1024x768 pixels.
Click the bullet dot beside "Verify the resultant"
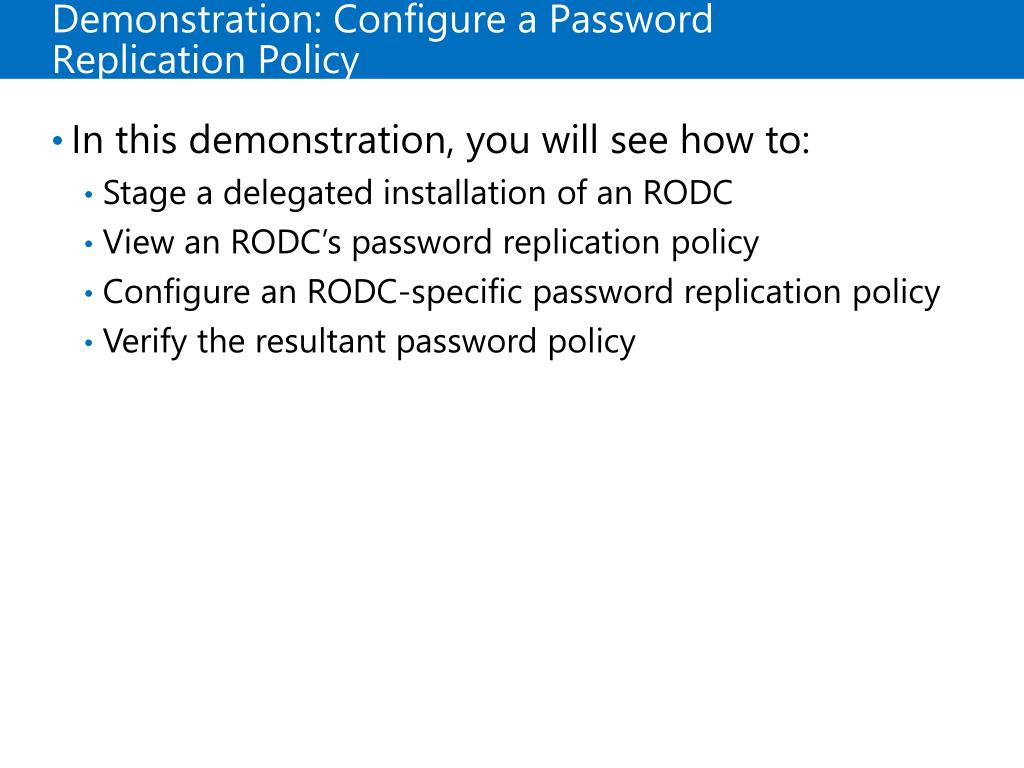point(89,342)
